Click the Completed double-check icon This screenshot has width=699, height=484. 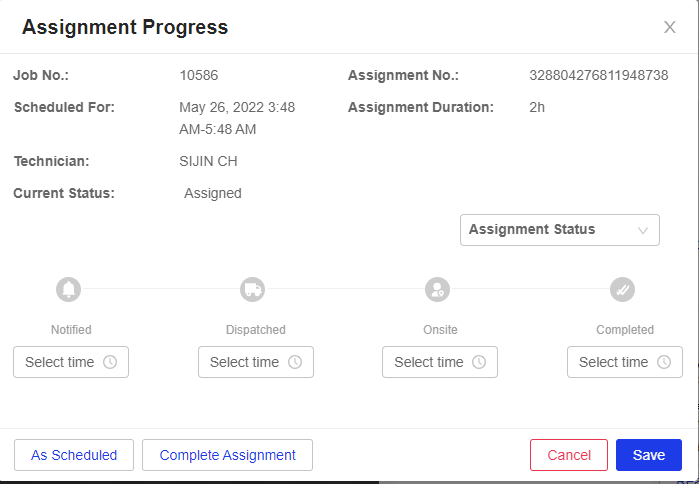622,289
